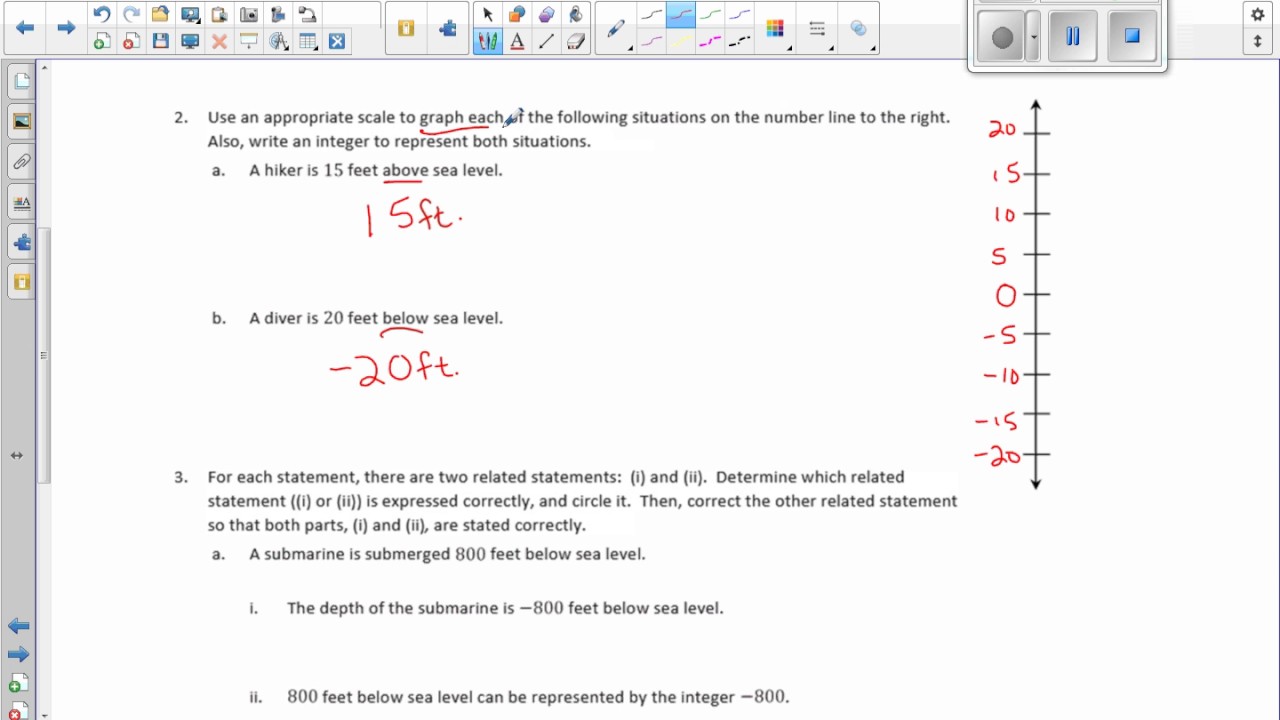Switch to full screen display view

point(190,41)
